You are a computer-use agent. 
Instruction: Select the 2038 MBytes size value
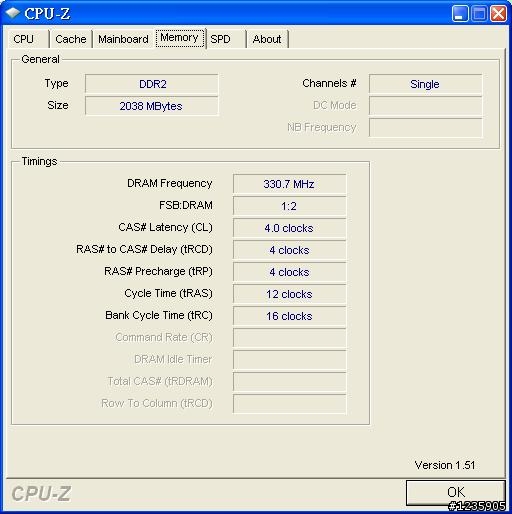click(152, 106)
